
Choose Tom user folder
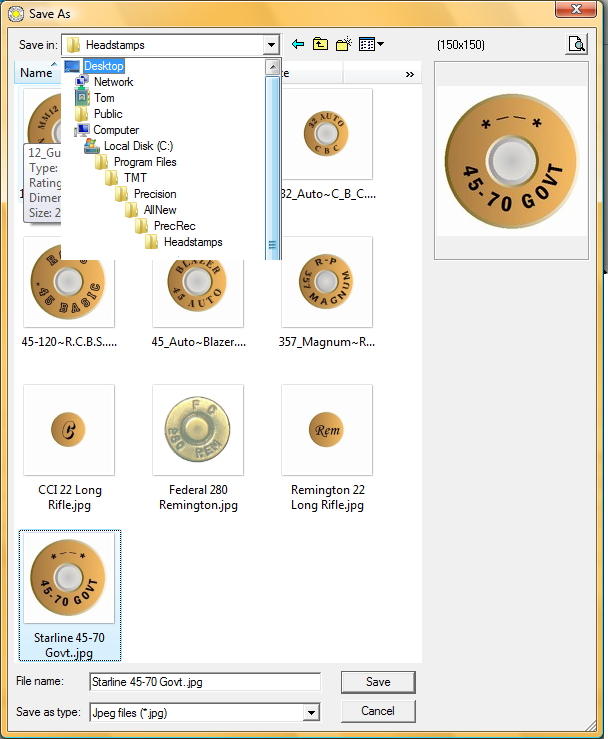[104, 98]
